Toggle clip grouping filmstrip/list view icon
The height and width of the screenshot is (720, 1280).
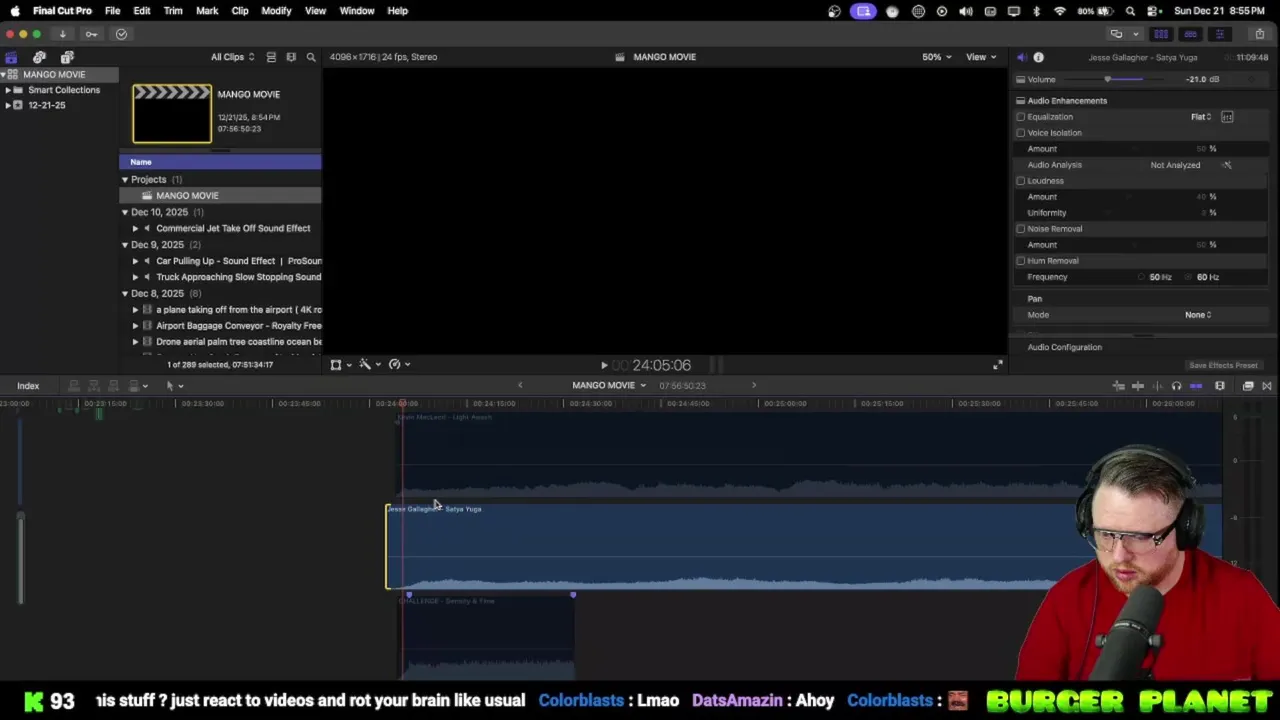click(x=271, y=57)
